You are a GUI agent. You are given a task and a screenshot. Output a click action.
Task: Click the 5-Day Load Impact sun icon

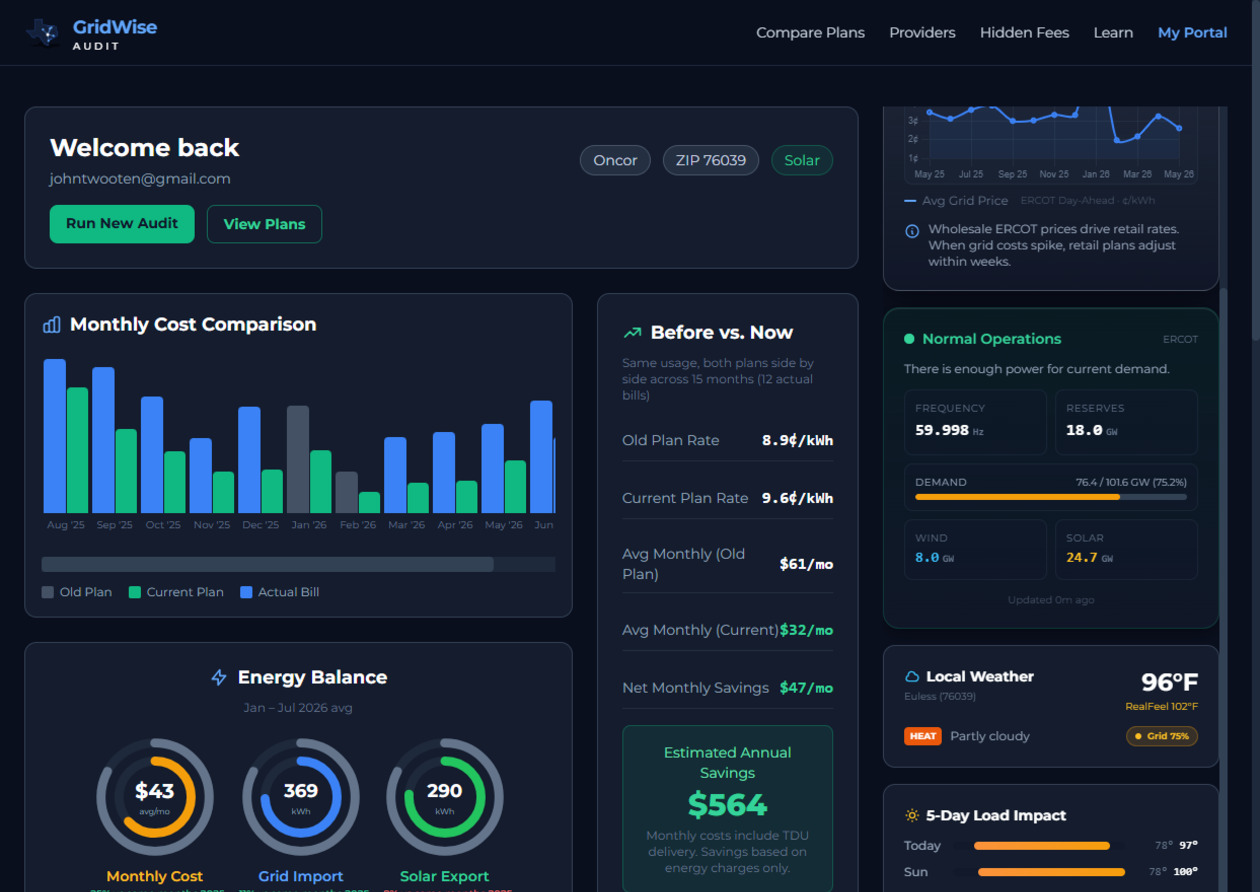tap(912, 815)
